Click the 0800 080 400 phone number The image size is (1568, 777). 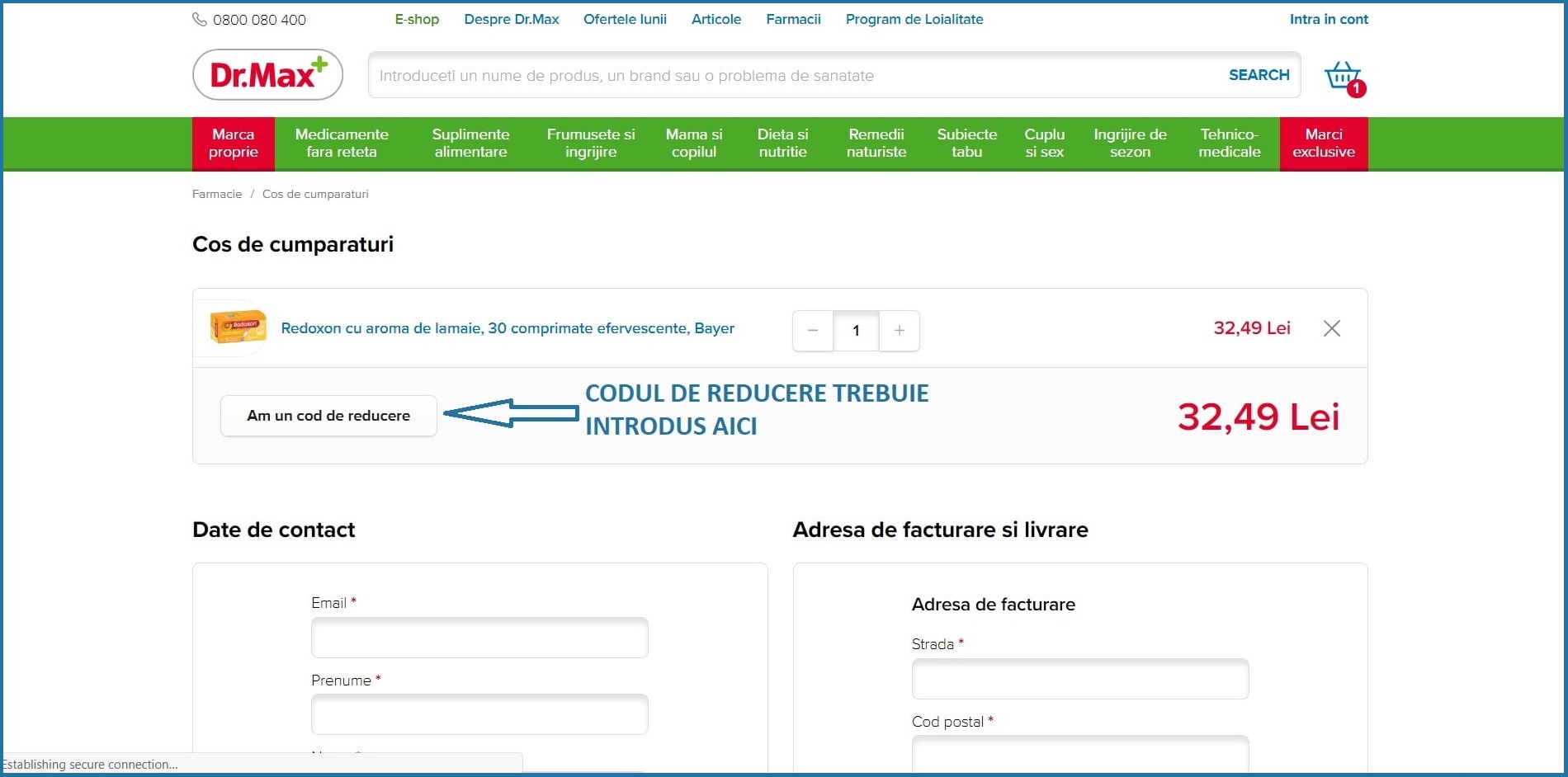tap(259, 20)
